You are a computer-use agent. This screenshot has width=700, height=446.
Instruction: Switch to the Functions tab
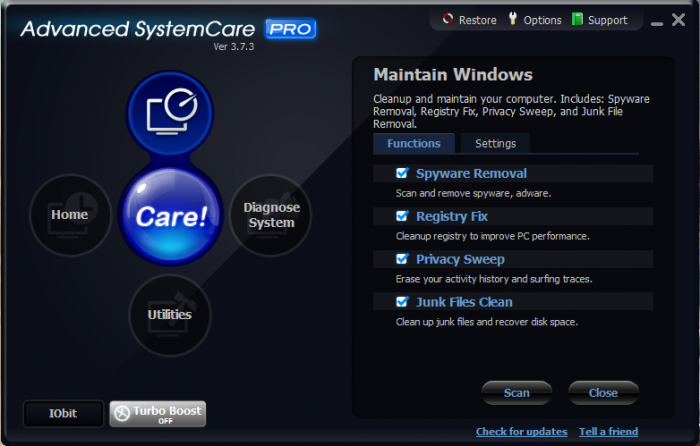point(414,143)
